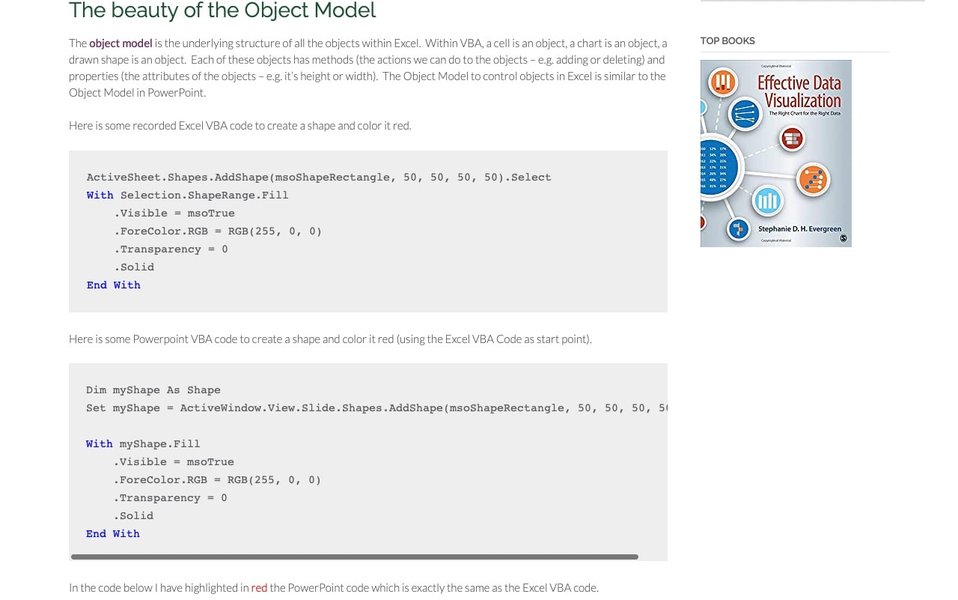The height and width of the screenshot is (600, 958).
Task: Click the blue slope chart icon near cover top
Action: [745, 114]
